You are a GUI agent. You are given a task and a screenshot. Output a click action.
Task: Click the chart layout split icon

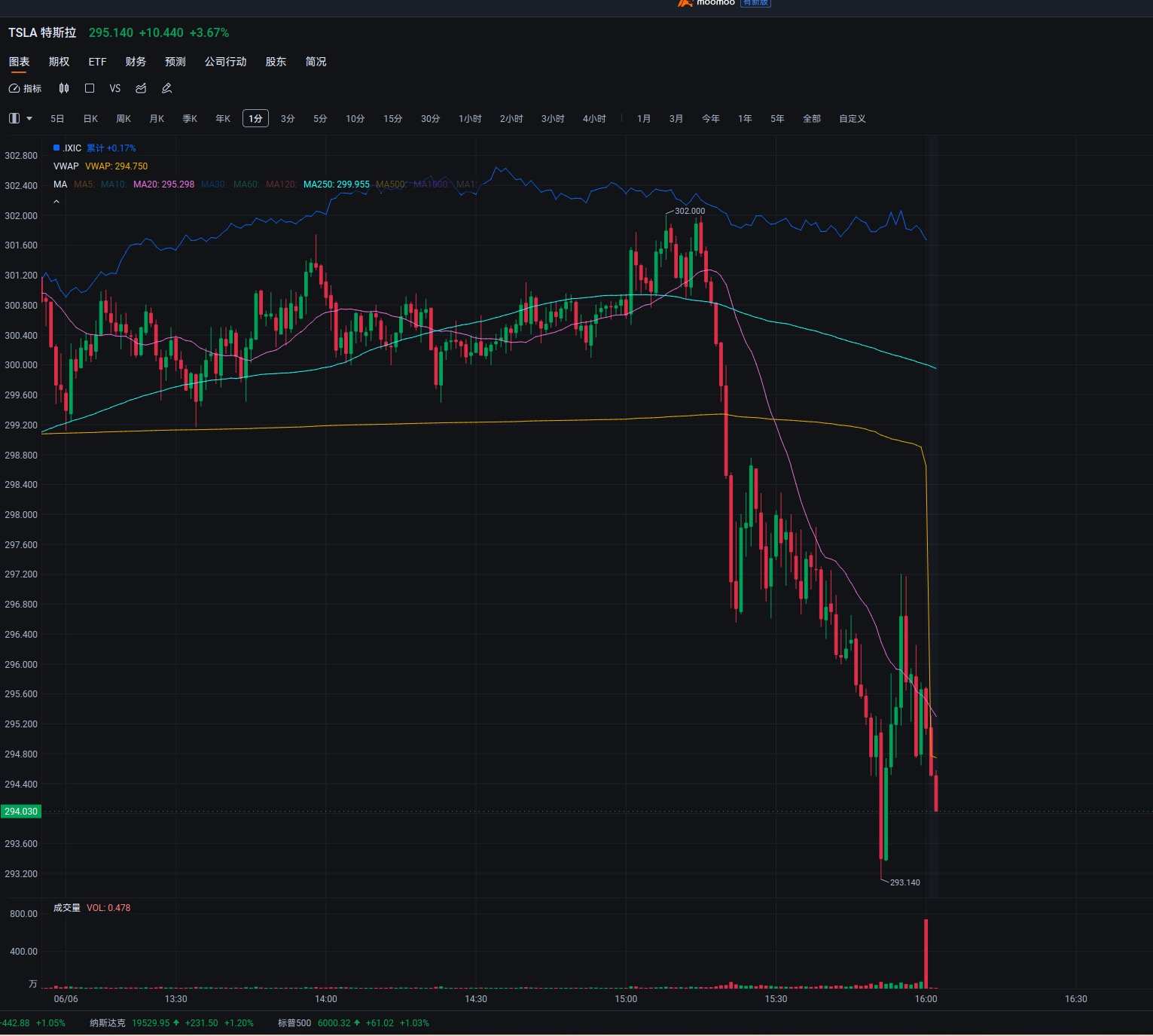[14, 118]
